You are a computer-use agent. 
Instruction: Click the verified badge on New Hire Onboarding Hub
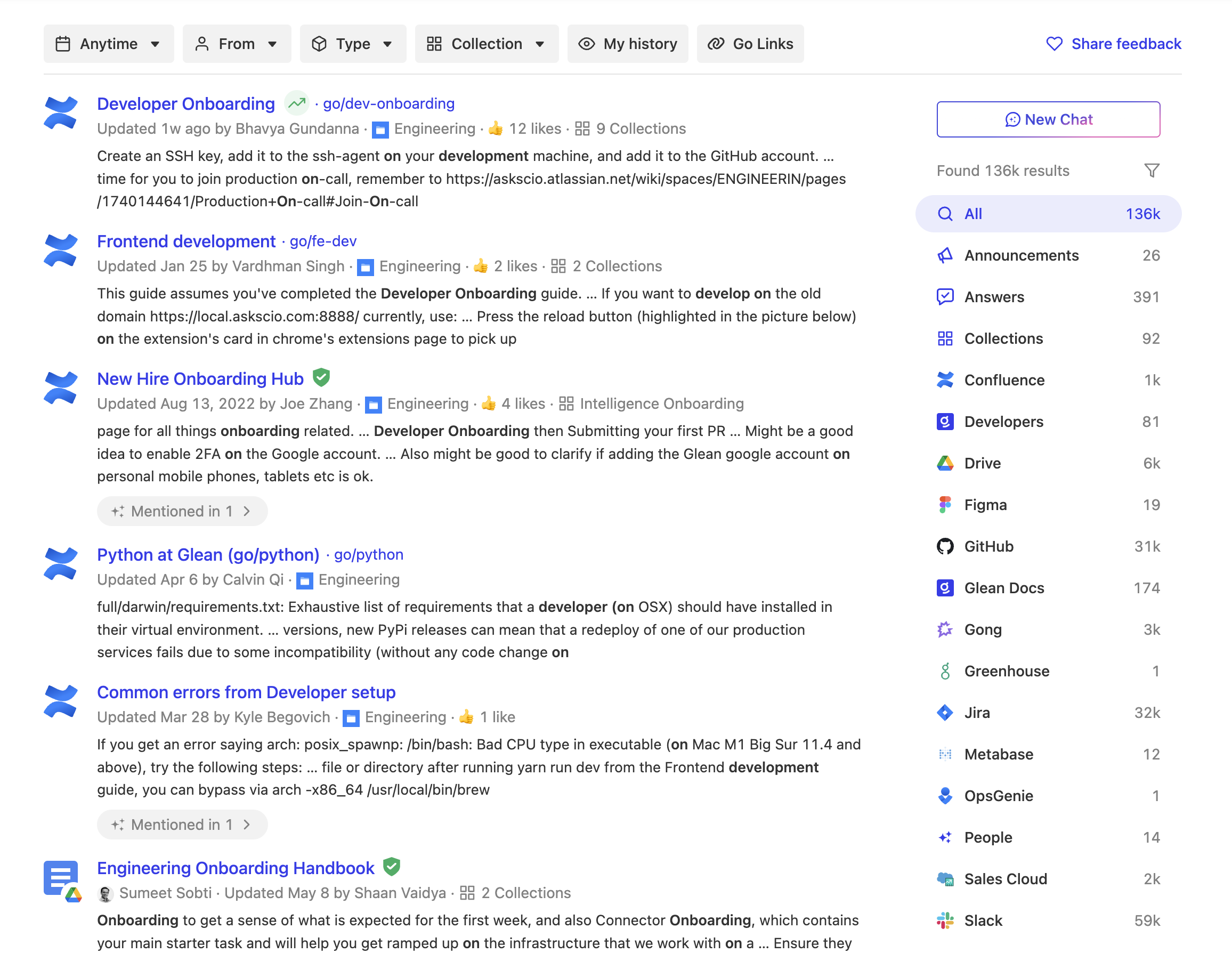coord(321,377)
